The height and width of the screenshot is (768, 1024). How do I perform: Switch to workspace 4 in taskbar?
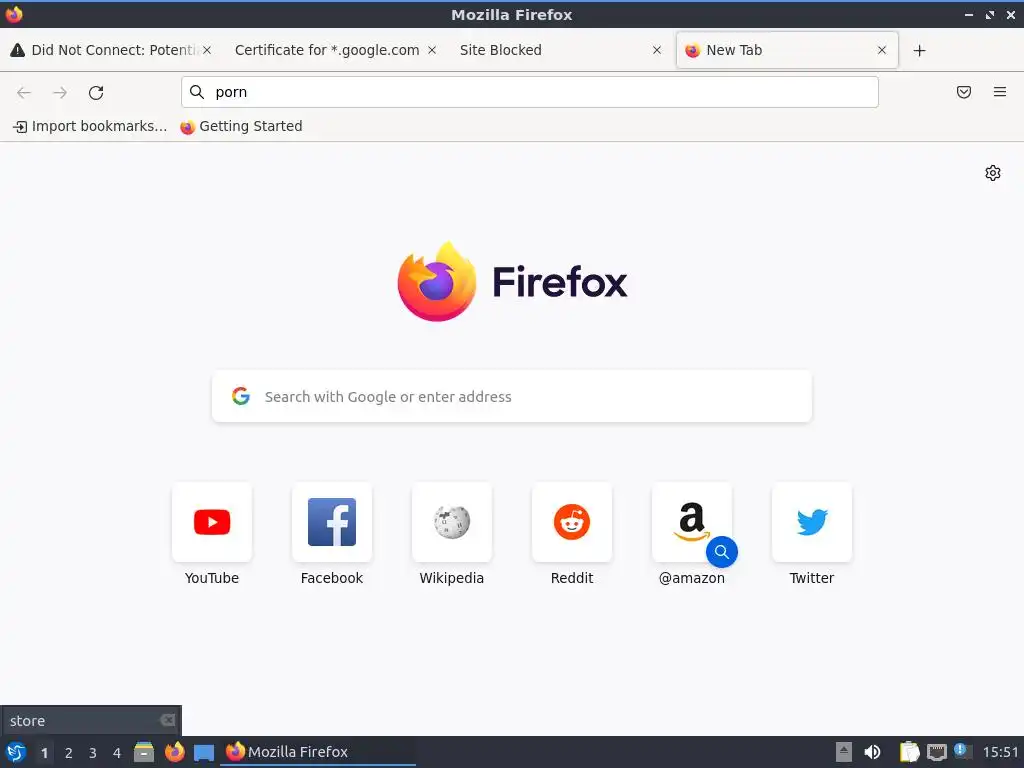[x=117, y=753]
